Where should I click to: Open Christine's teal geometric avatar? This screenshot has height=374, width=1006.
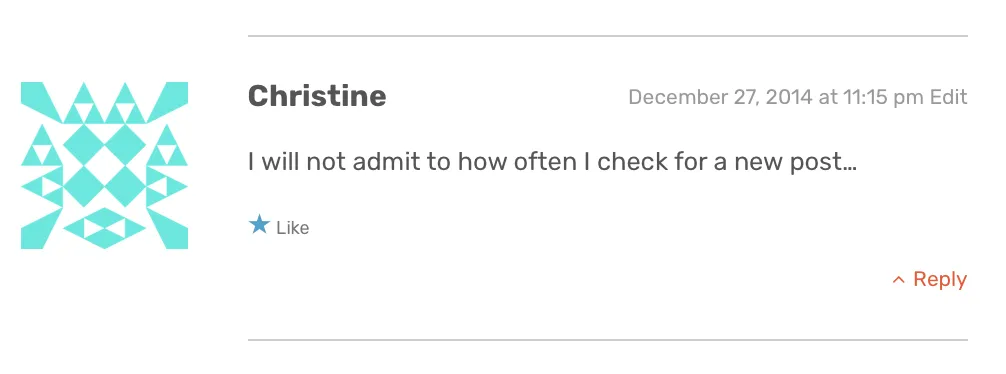[x=105, y=166]
